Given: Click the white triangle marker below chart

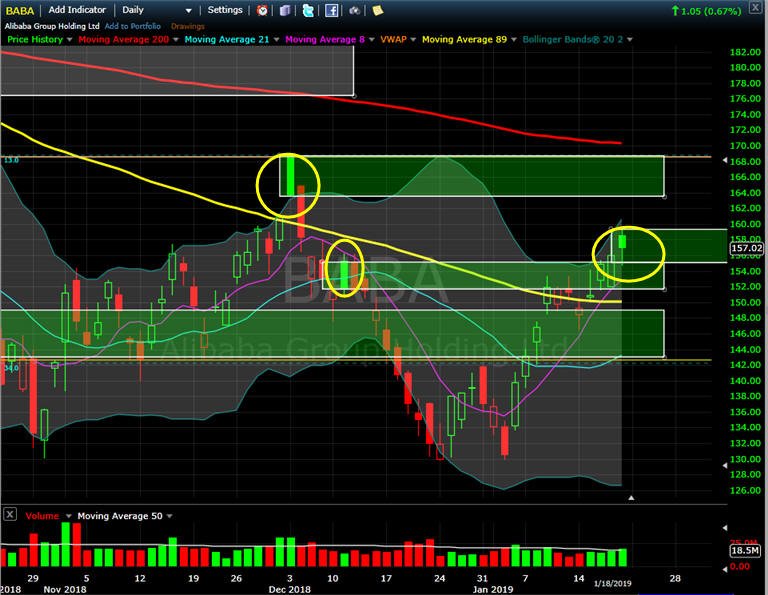Looking at the screenshot, I should point(631,498).
